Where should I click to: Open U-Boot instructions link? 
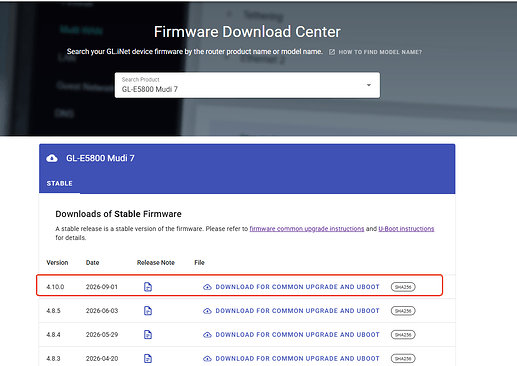tap(406, 229)
